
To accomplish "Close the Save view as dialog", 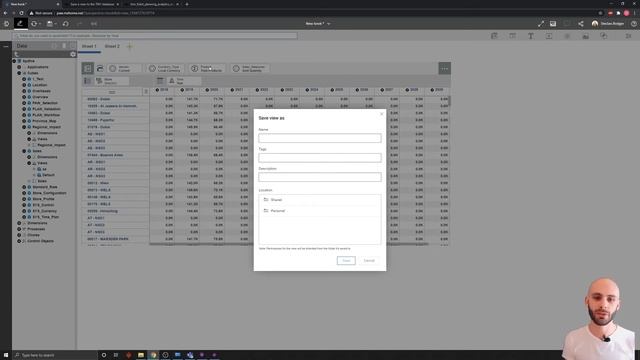I will (382, 114).
